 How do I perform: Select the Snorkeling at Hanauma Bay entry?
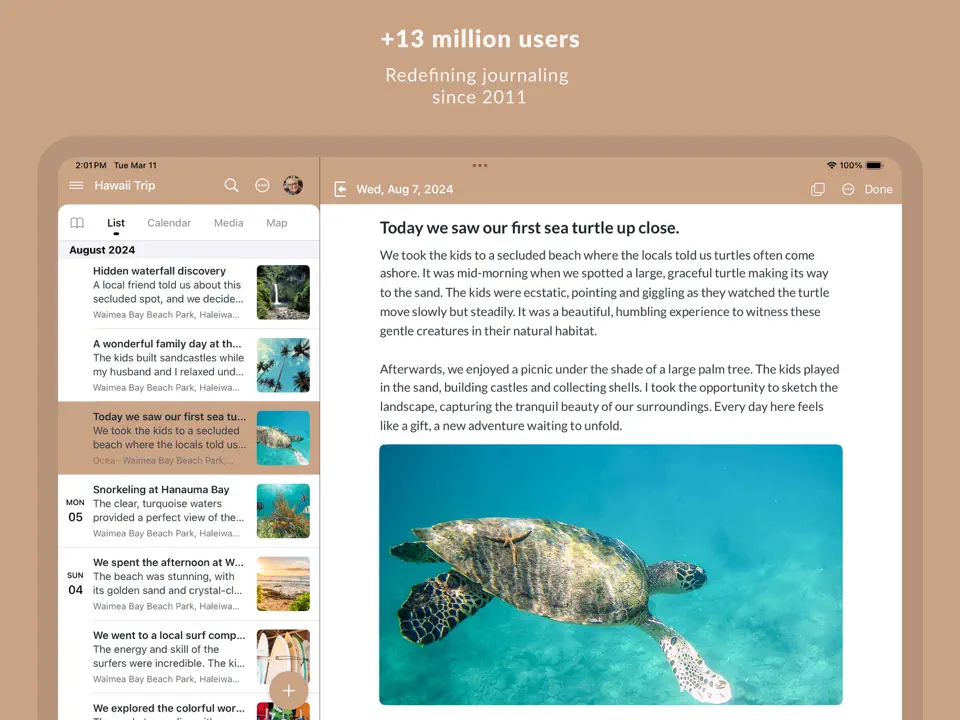point(161,490)
